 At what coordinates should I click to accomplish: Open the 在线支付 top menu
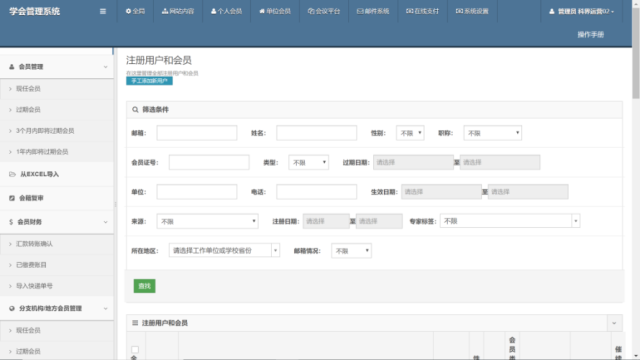click(422, 11)
